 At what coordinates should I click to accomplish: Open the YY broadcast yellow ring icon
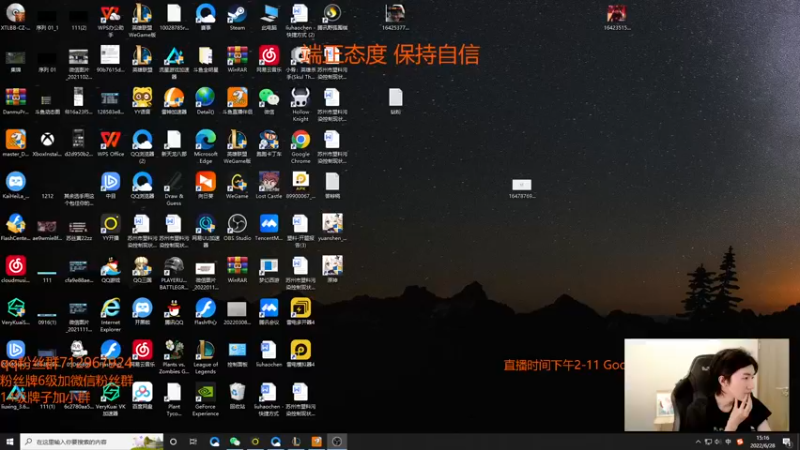pyautogui.click(x=110, y=228)
